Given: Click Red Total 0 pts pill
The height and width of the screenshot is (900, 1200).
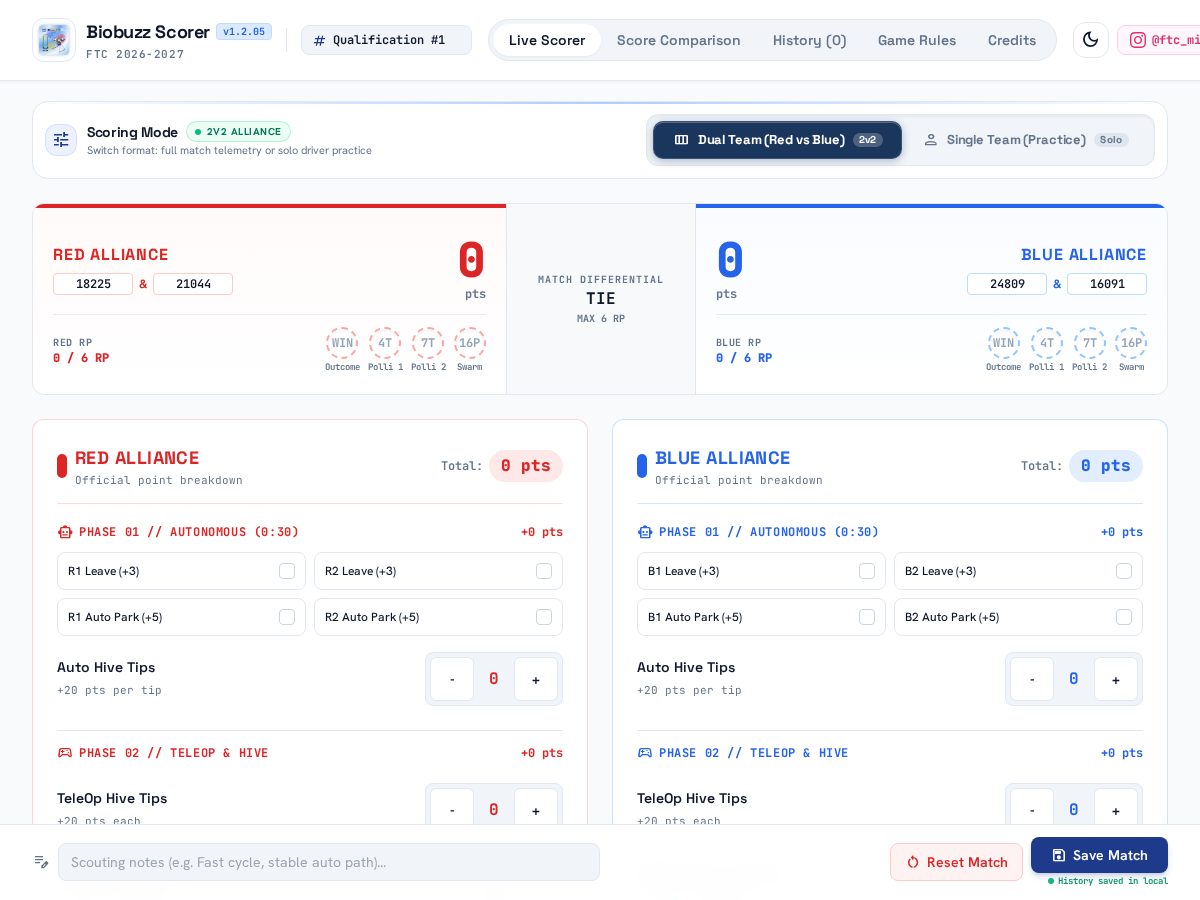Looking at the screenshot, I should (x=526, y=466).
